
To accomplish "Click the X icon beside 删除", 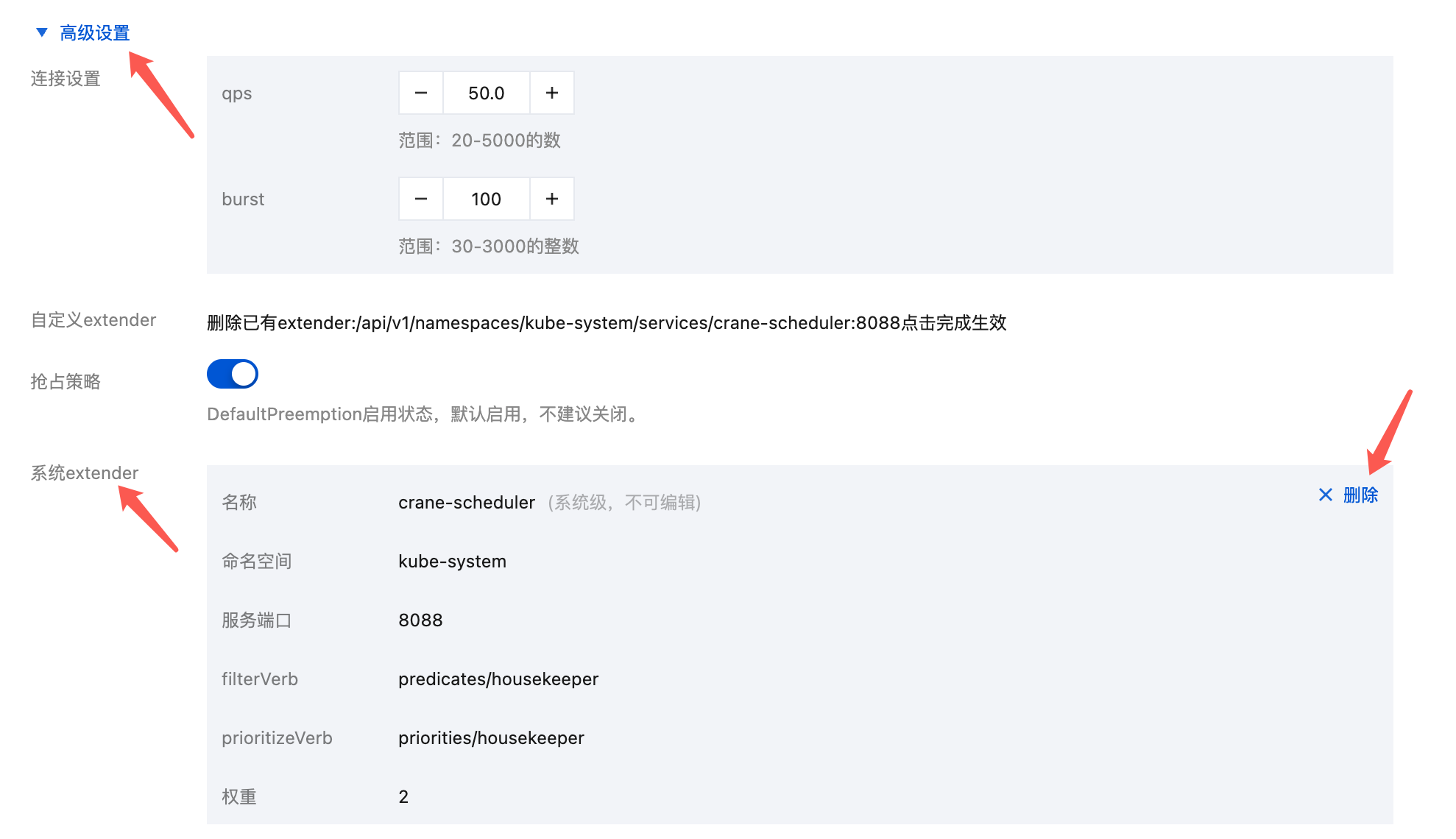I will click(1326, 495).
